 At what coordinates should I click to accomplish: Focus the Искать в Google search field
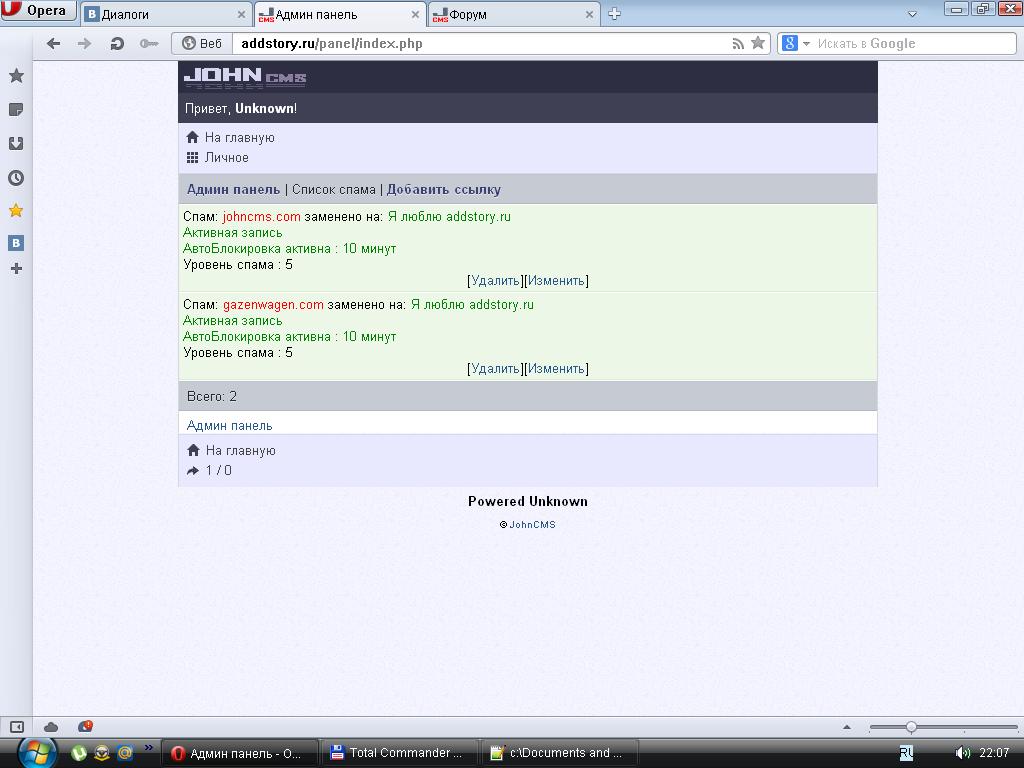point(914,44)
